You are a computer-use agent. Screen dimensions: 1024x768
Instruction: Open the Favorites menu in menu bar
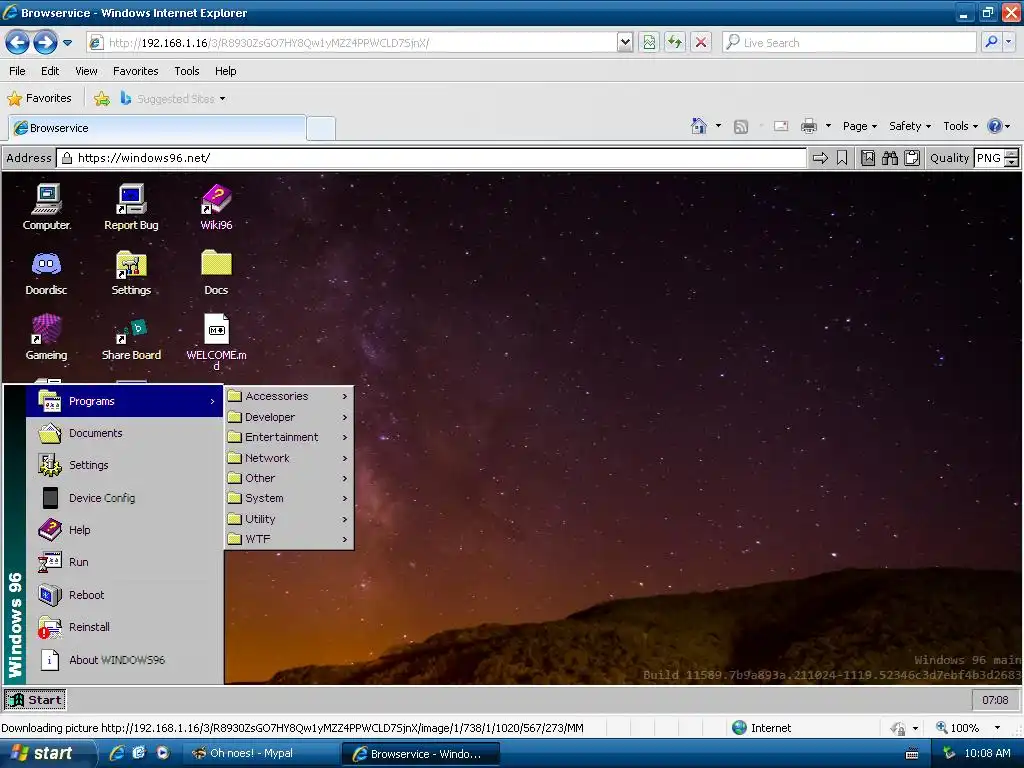136,71
